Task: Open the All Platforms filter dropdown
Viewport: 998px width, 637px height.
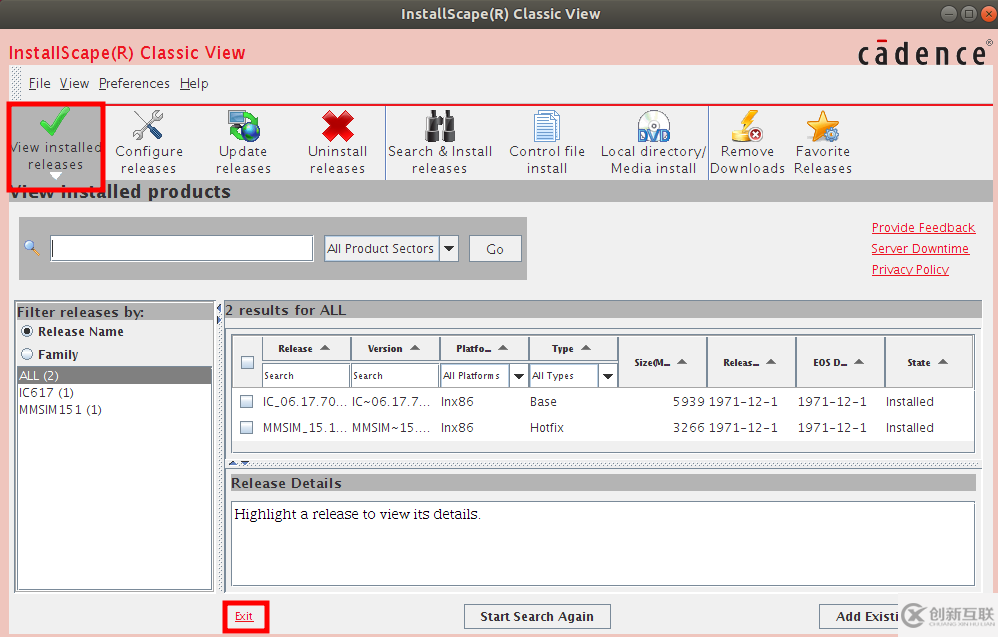Action: 518,376
